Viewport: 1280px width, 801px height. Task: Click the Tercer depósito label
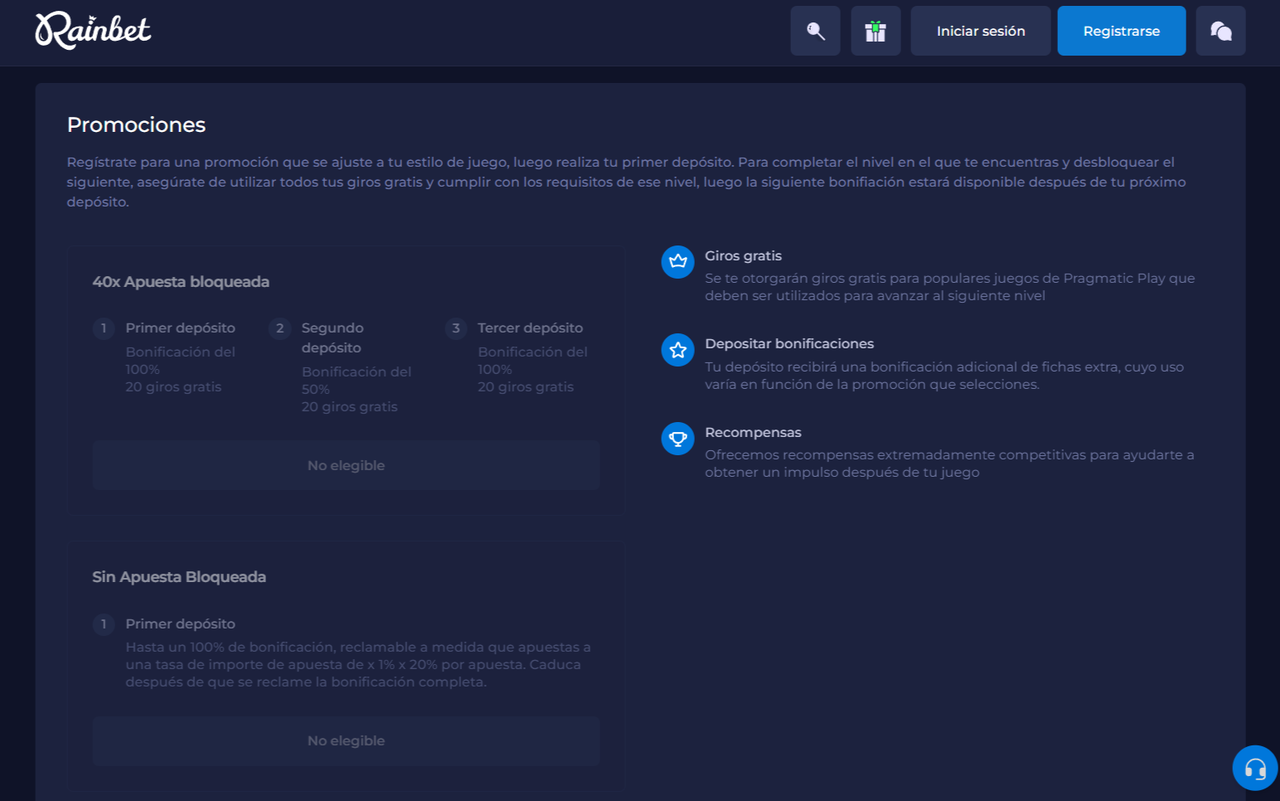click(530, 328)
